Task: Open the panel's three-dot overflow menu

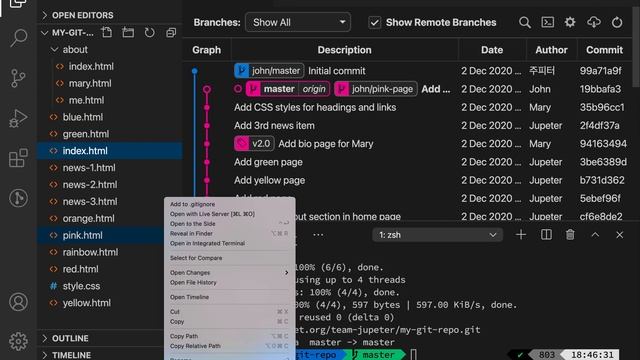Action: (x=318, y=235)
